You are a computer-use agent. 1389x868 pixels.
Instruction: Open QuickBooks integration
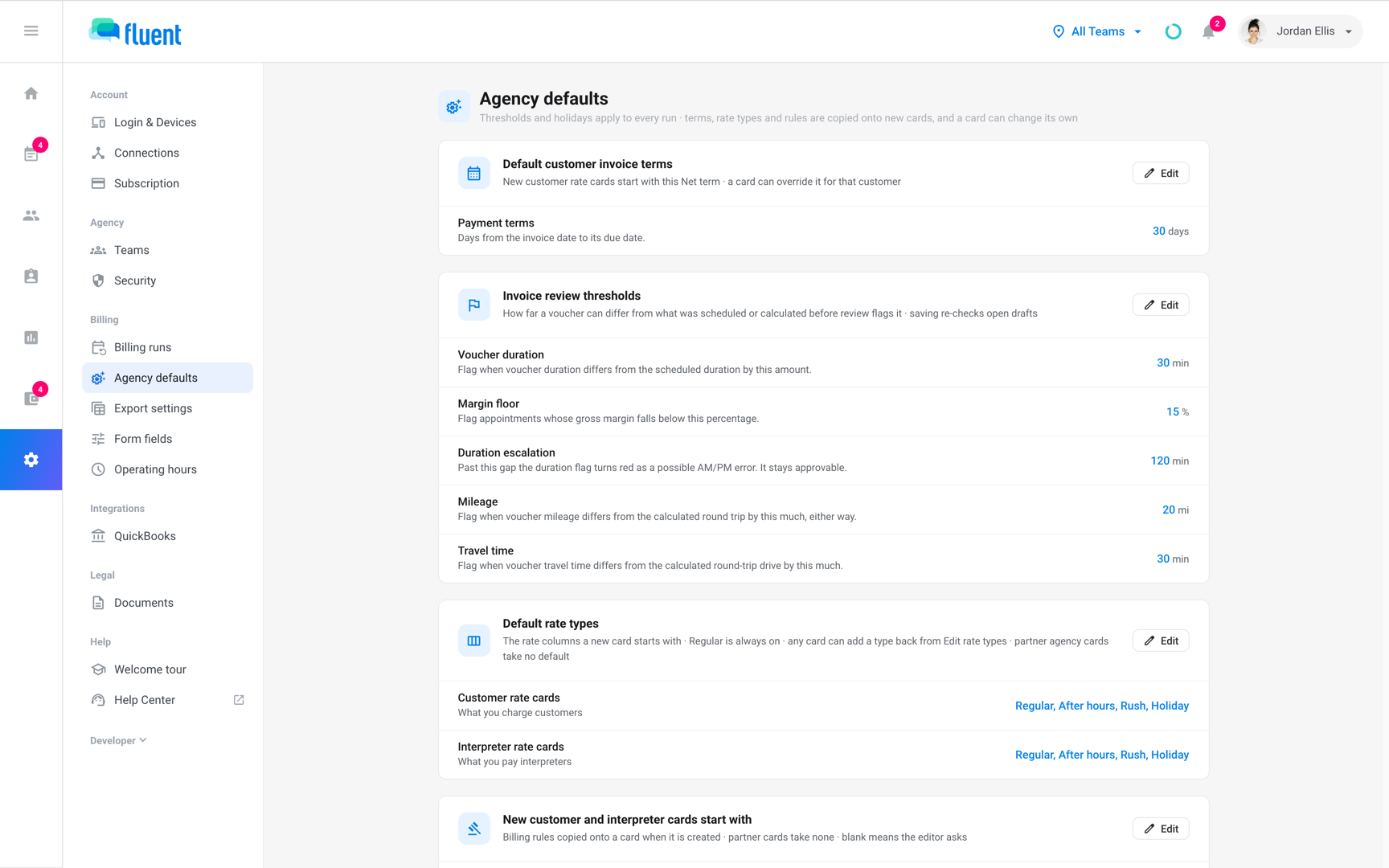(167, 536)
